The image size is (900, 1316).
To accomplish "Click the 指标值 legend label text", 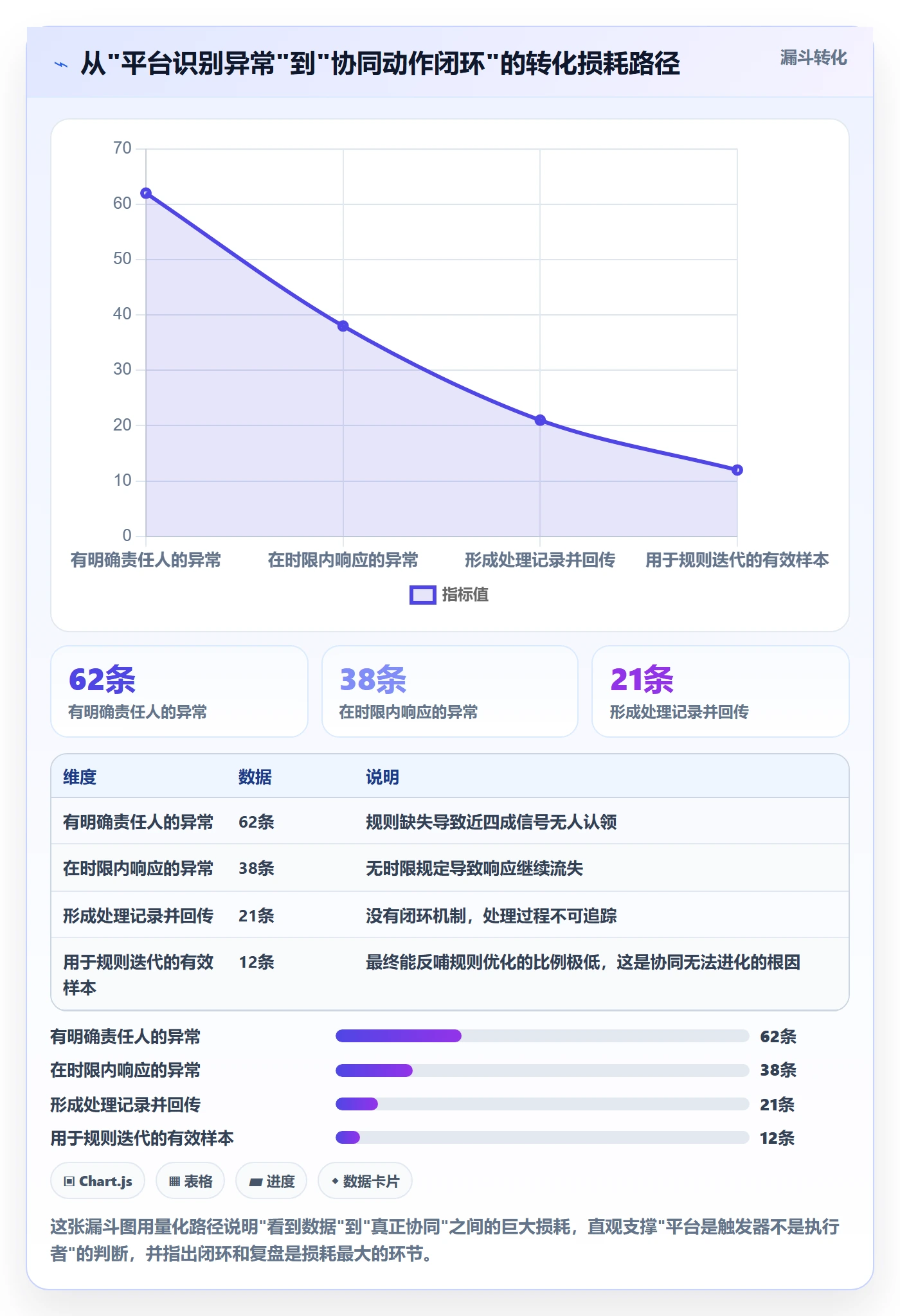I will pos(465,595).
